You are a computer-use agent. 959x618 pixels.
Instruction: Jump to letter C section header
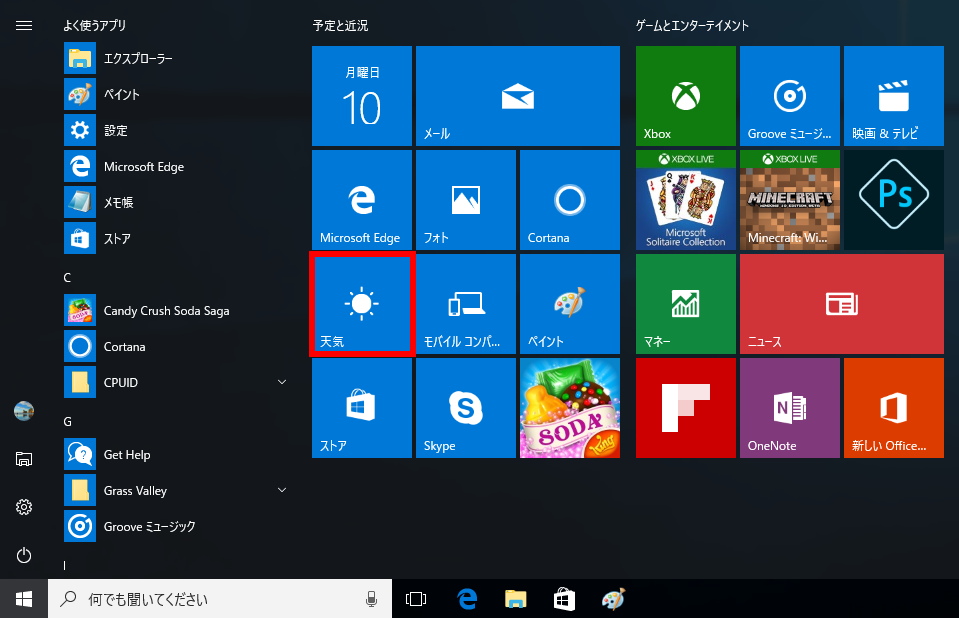[x=67, y=278]
